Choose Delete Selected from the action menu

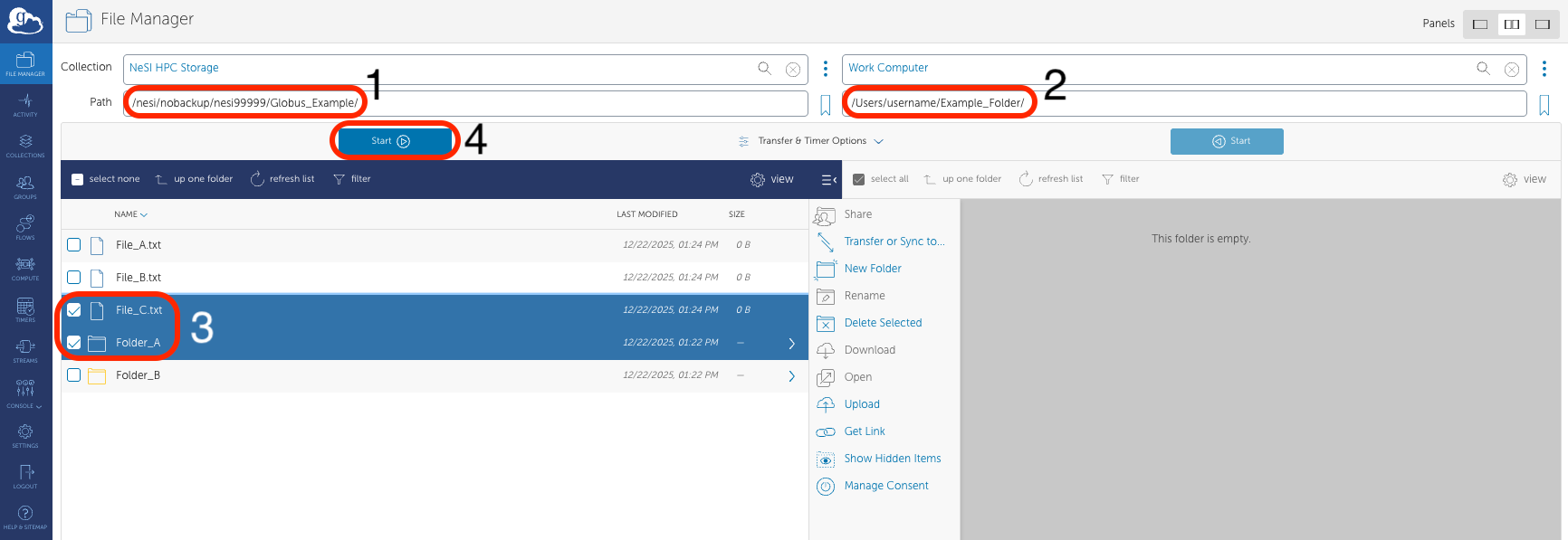882,323
